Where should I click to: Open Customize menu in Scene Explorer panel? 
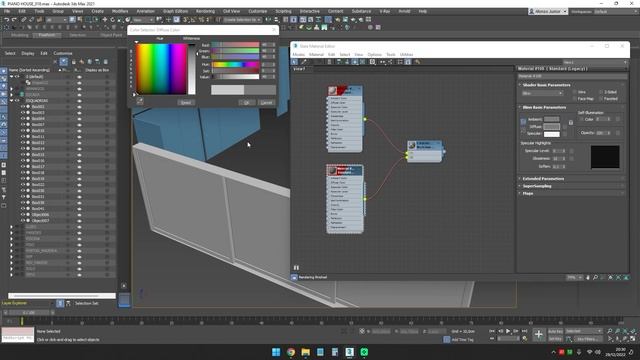pos(63,53)
